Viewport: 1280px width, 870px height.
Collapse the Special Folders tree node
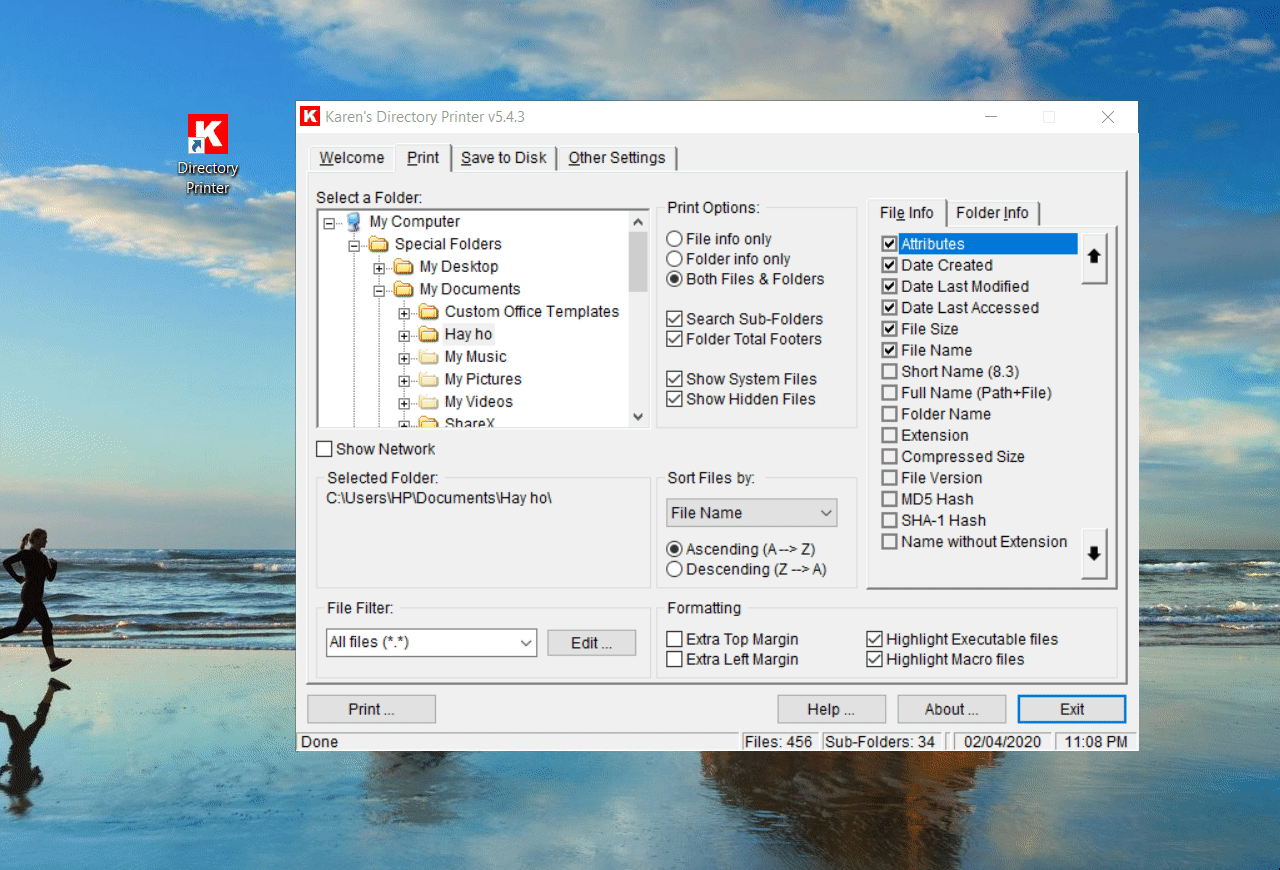[354, 245]
